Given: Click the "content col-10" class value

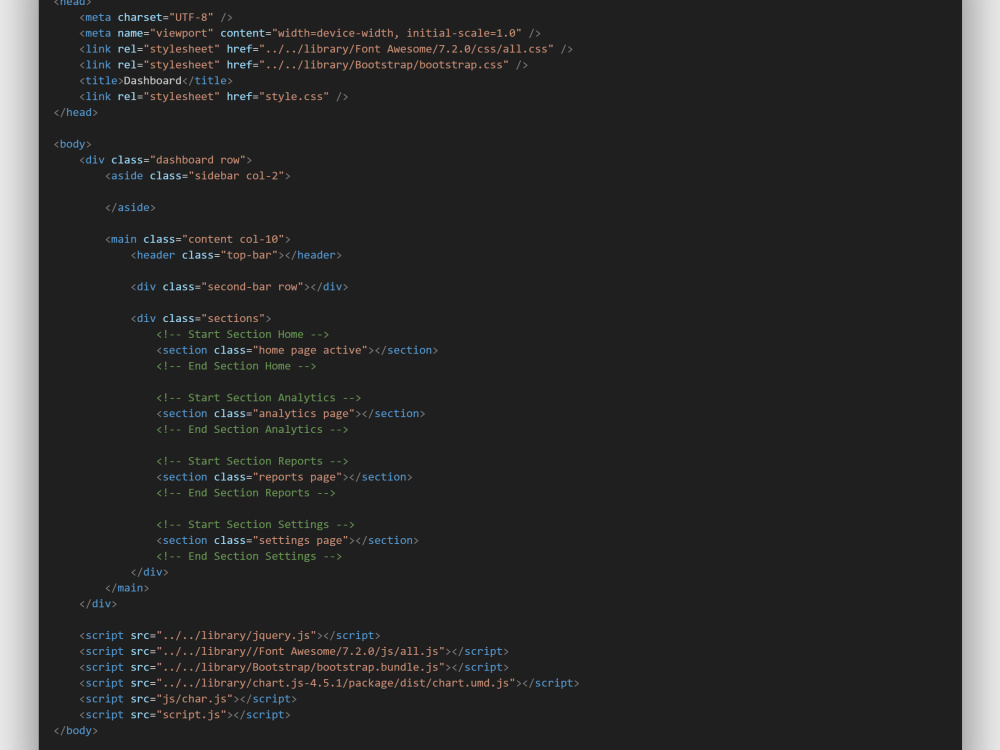Looking at the screenshot, I should tap(233, 239).
